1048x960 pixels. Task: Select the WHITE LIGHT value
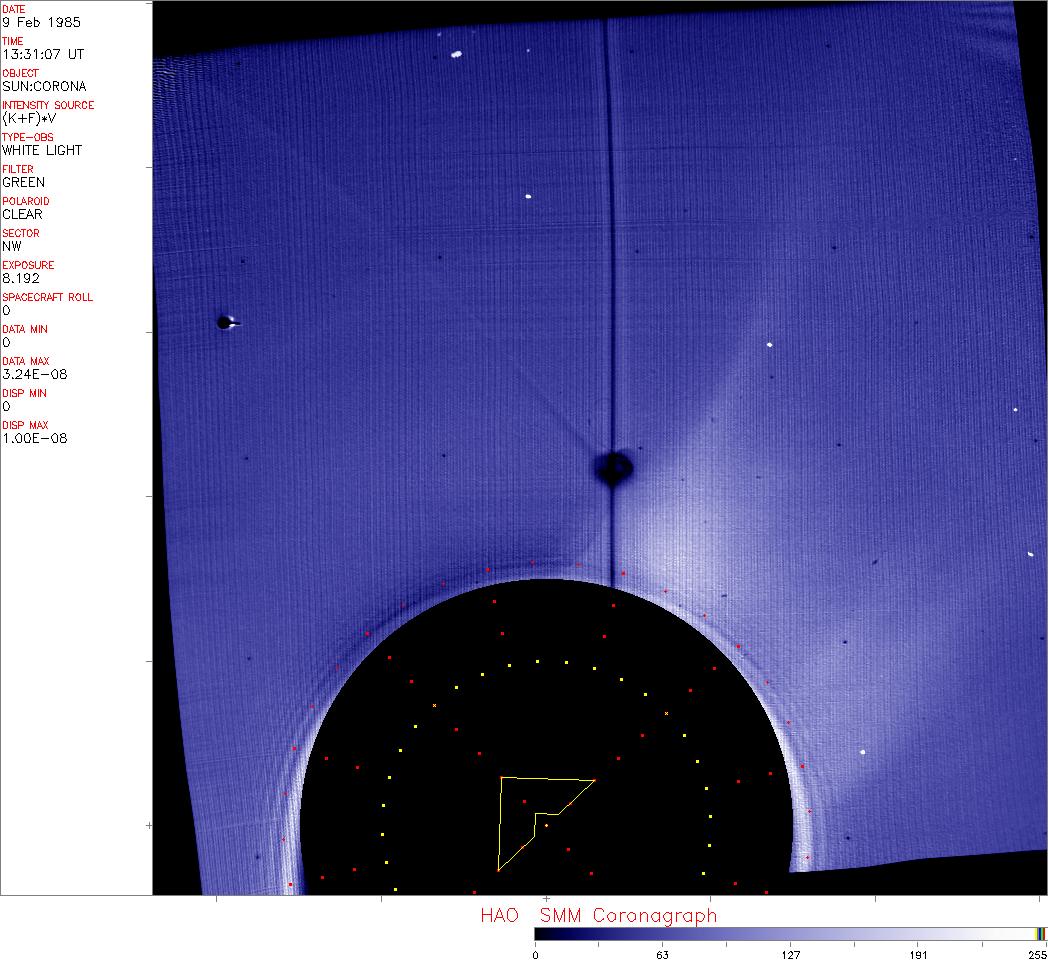pos(42,150)
